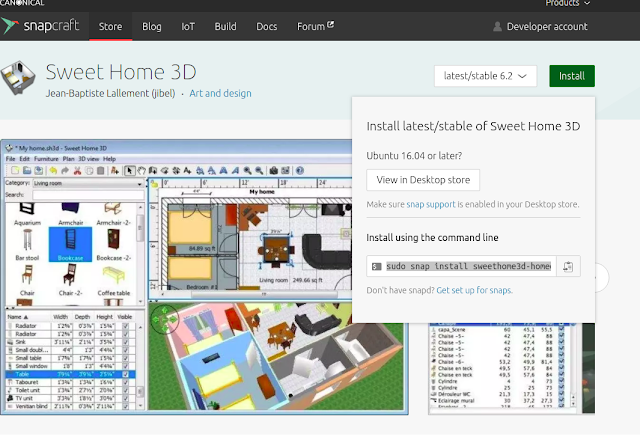Select the Create walls tool
This screenshot has height=446, width=640.
(153, 171)
